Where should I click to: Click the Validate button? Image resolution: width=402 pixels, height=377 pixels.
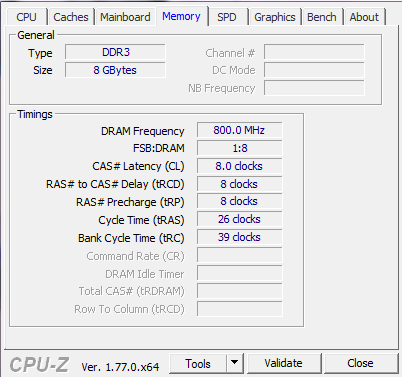[x=284, y=363]
